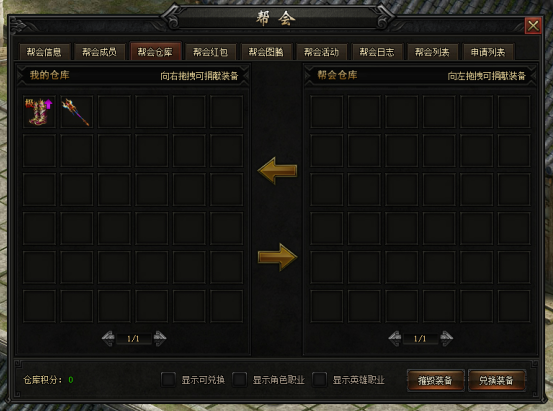Go to previous page in 我的仓库
Viewport: 553px width, 411px height.
108,339
